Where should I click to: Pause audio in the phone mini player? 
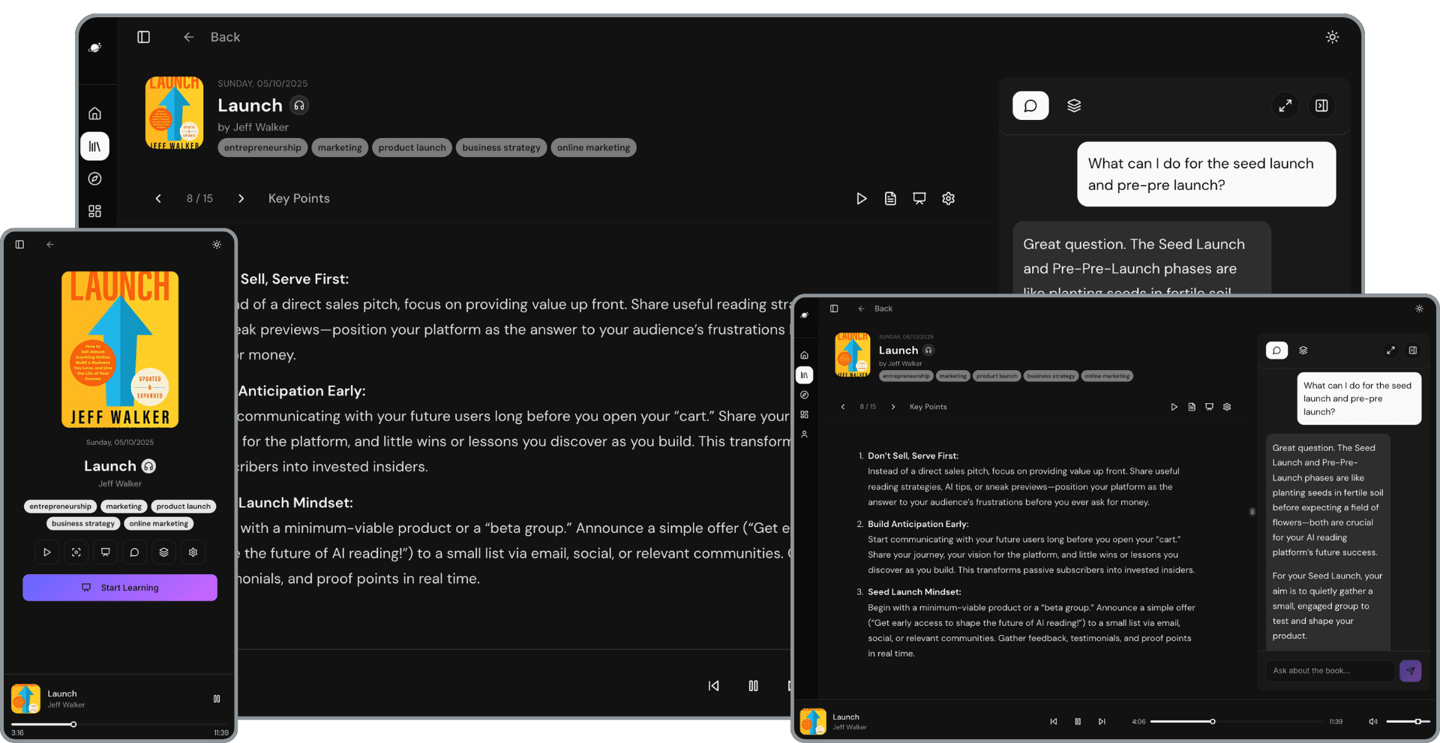[217, 699]
